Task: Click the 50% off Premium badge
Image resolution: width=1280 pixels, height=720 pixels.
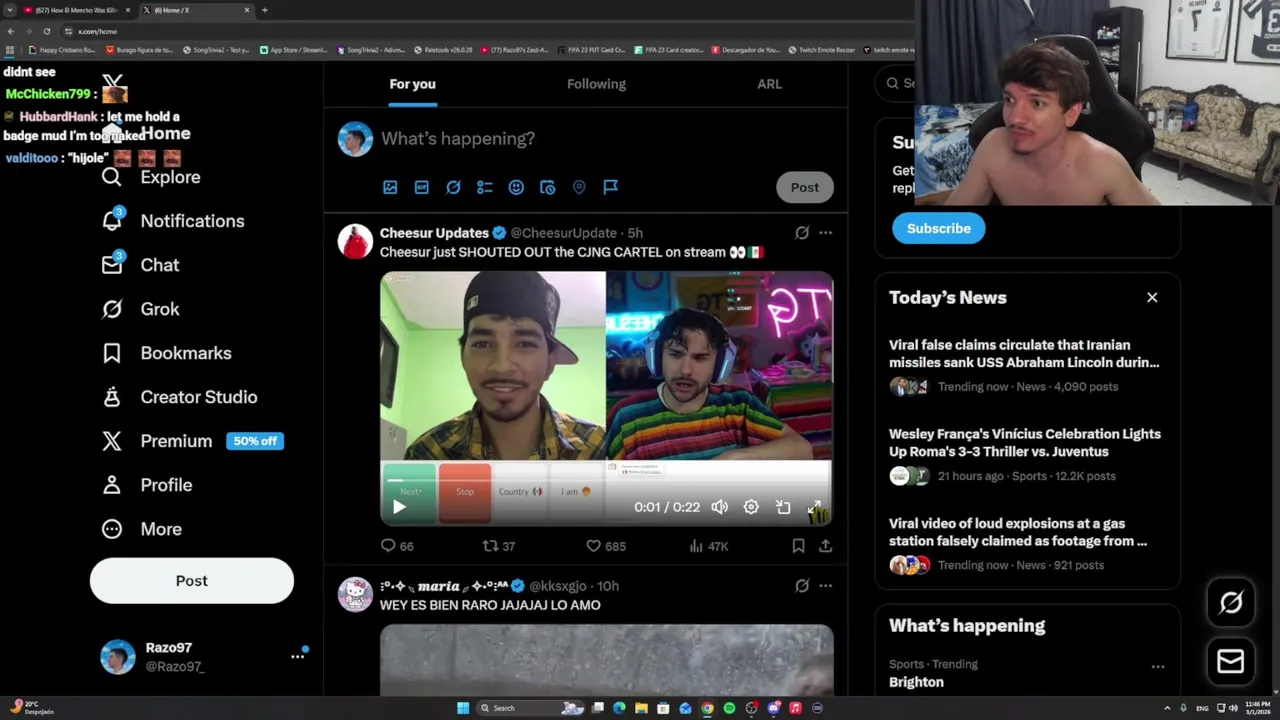Action: pos(255,441)
